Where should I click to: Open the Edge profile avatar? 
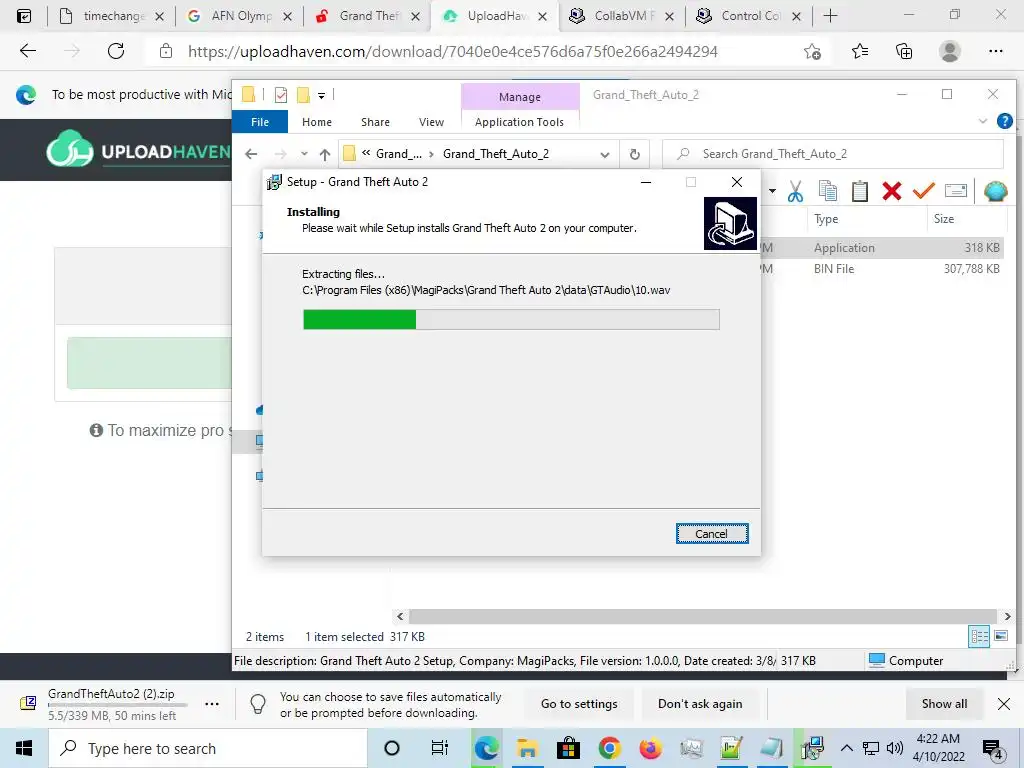[x=949, y=52]
